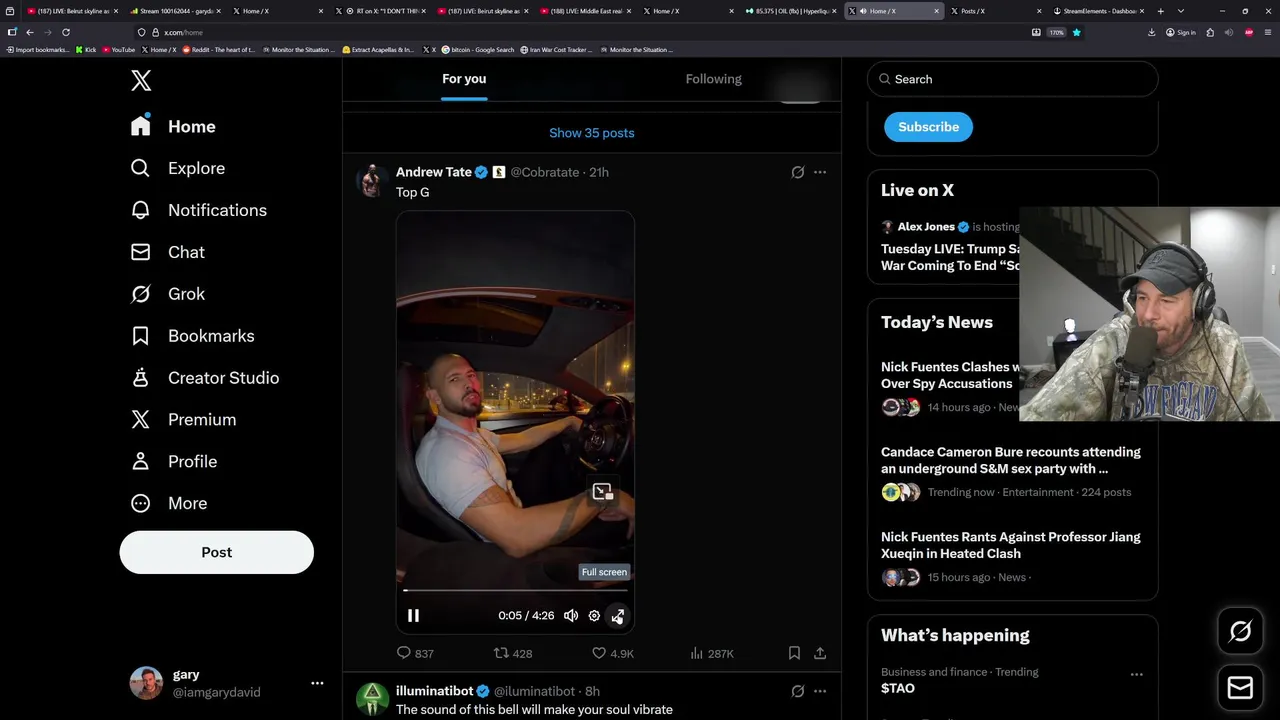This screenshot has width=1280, height=720.
Task: Bookmark the Andrew Tate post
Action: tap(794, 653)
